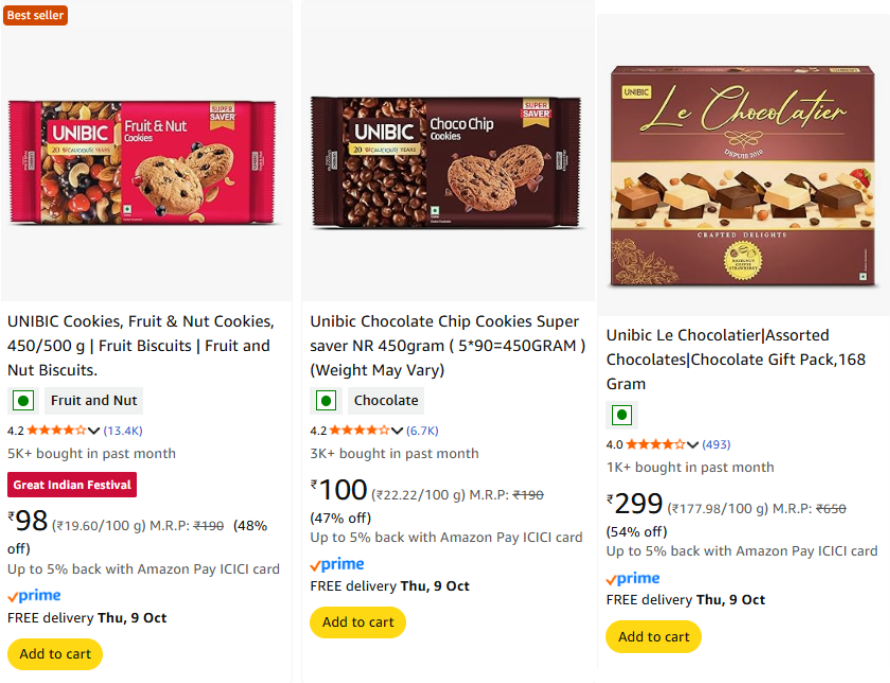890x683 pixels.
Task: Select the Fruit and Nut flavor tag
Action: [x=94, y=401]
